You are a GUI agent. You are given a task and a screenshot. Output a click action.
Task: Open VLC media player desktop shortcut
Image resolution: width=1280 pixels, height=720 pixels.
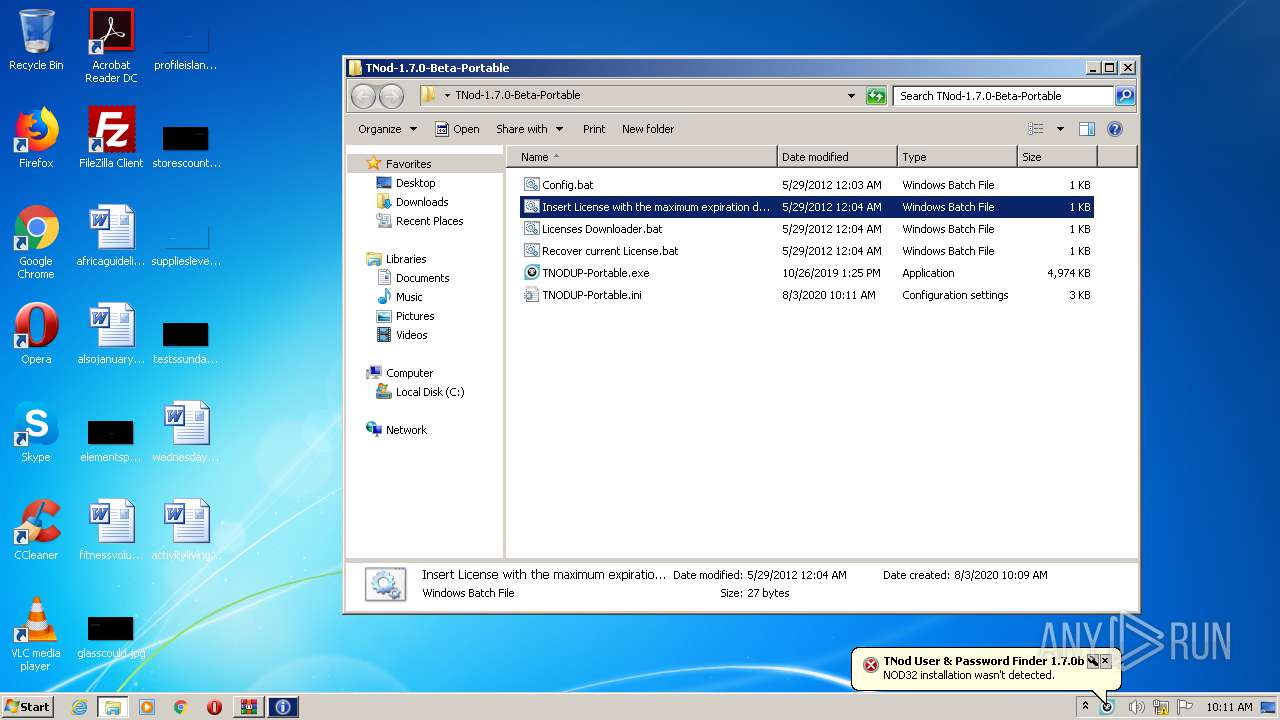(x=36, y=635)
